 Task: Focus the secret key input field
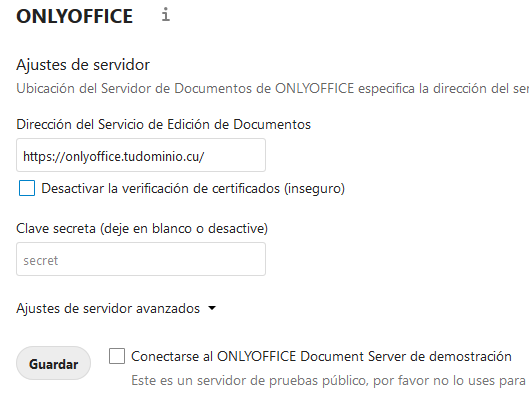pos(141,259)
